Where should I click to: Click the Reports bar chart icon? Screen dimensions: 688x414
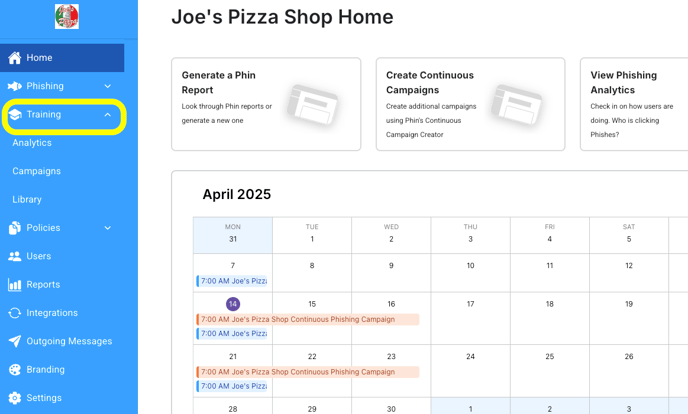click(14, 285)
